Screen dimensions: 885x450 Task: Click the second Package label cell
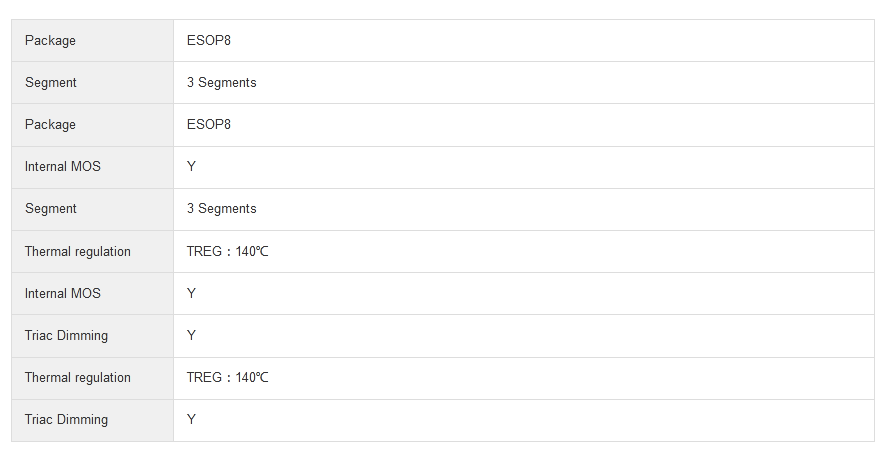(50, 125)
